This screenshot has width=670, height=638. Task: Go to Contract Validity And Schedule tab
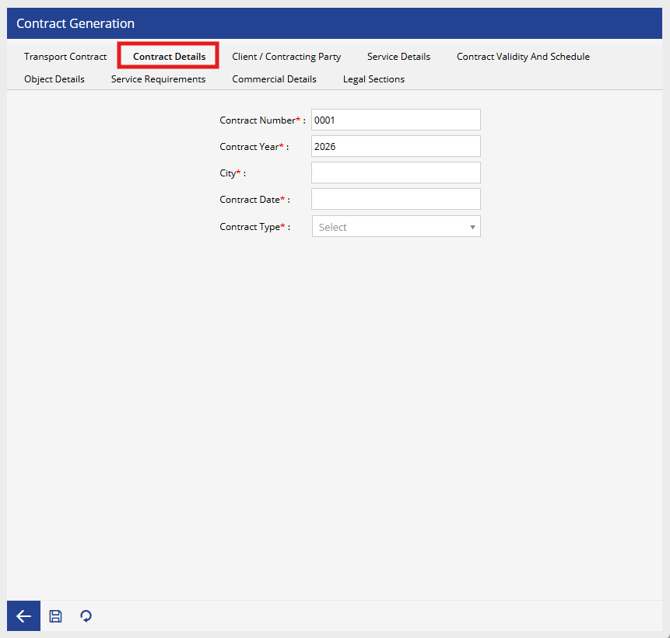click(x=523, y=56)
